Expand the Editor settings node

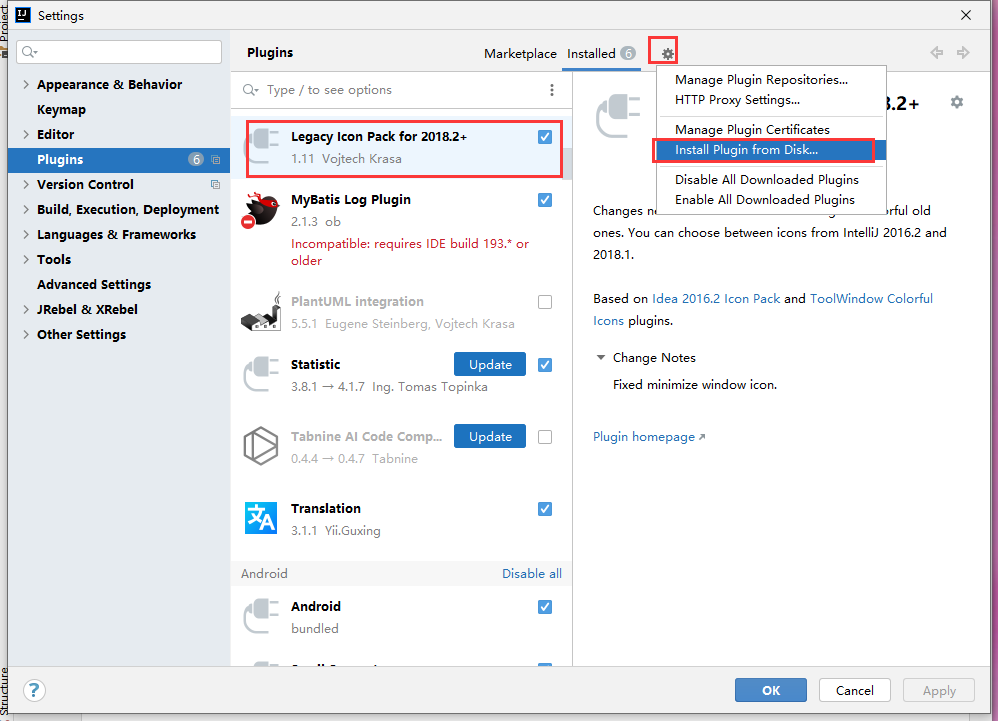(x=26, y=134)
